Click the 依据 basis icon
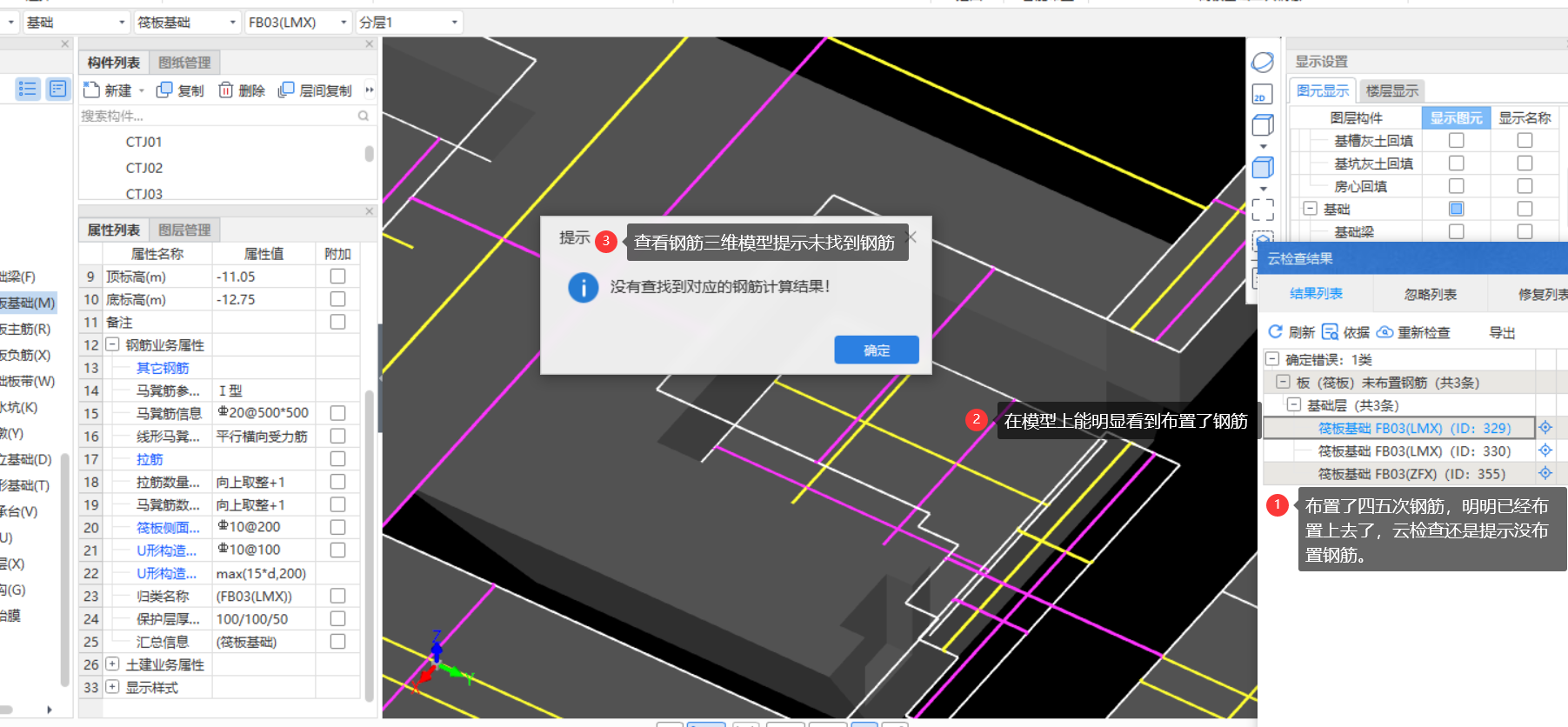The height and width of the screenshot is (727, 1568). [x=1331, y=331]
